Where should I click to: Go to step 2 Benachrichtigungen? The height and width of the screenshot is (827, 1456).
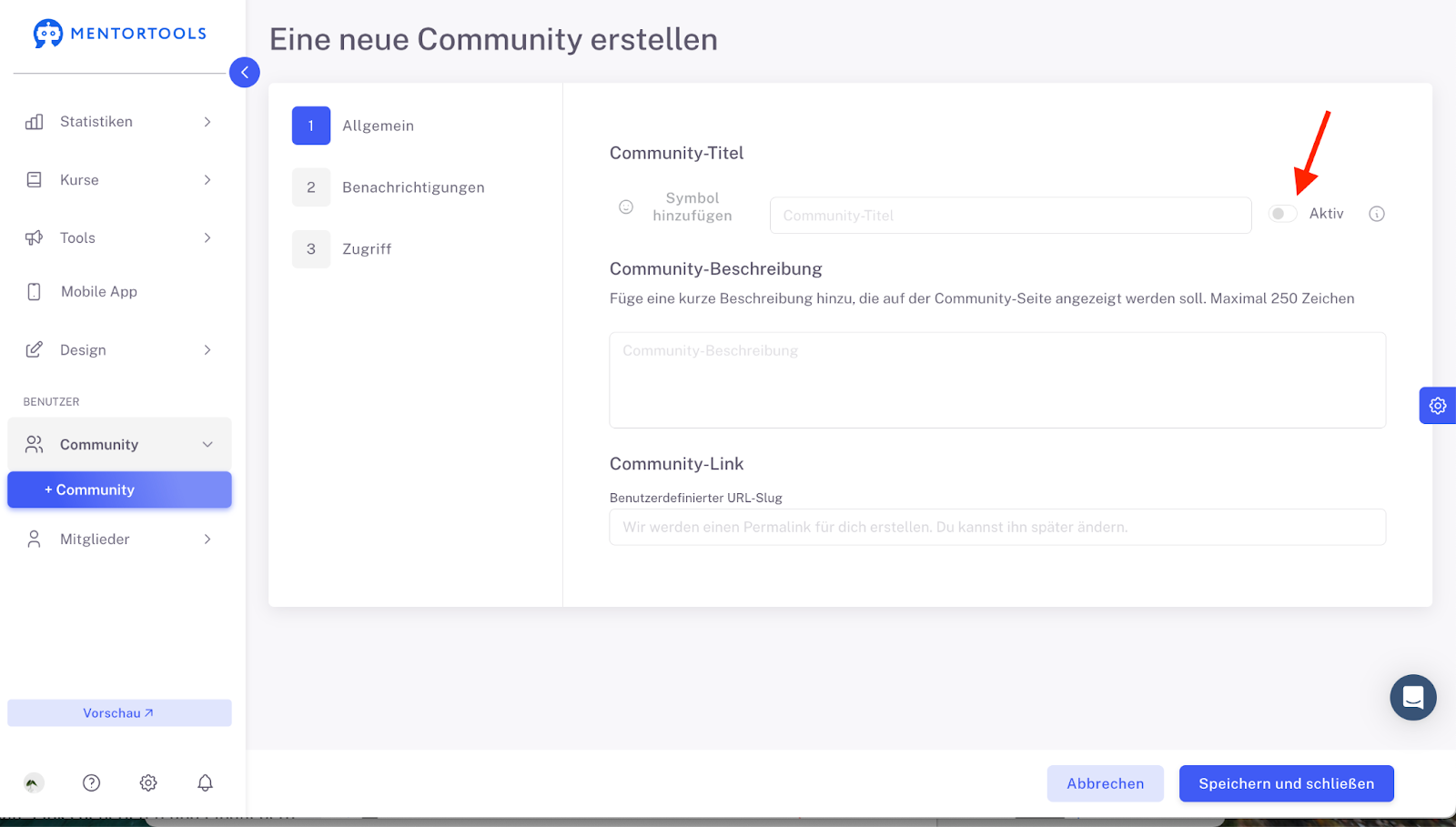coord(389,187)
